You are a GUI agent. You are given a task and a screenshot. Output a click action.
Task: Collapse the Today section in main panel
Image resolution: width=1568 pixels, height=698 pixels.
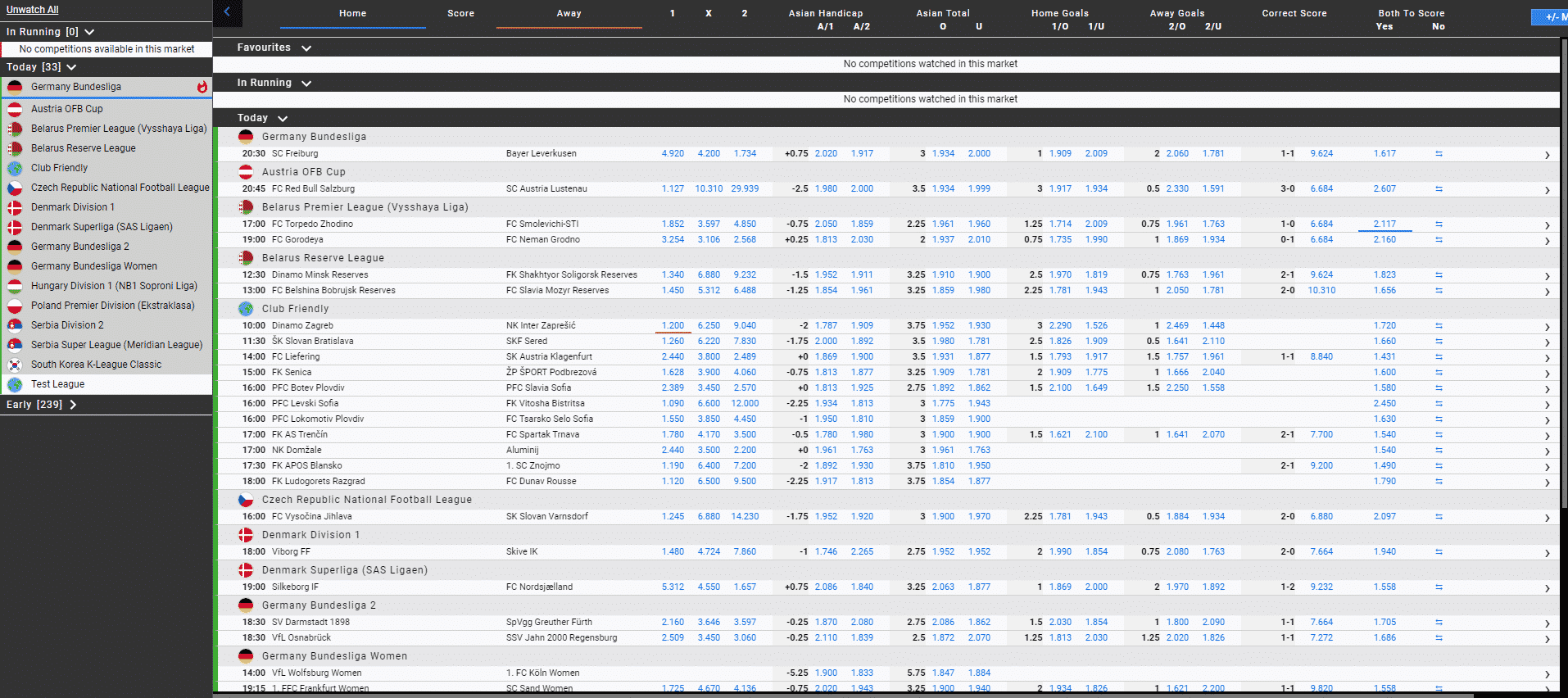(283, 119)
